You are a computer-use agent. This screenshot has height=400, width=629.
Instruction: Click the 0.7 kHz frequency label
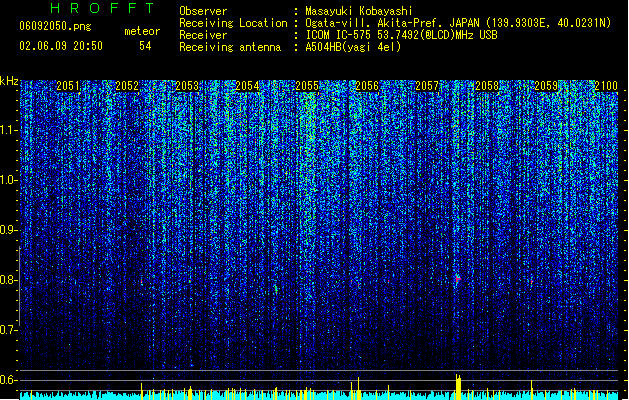click(x=8, y=330)
